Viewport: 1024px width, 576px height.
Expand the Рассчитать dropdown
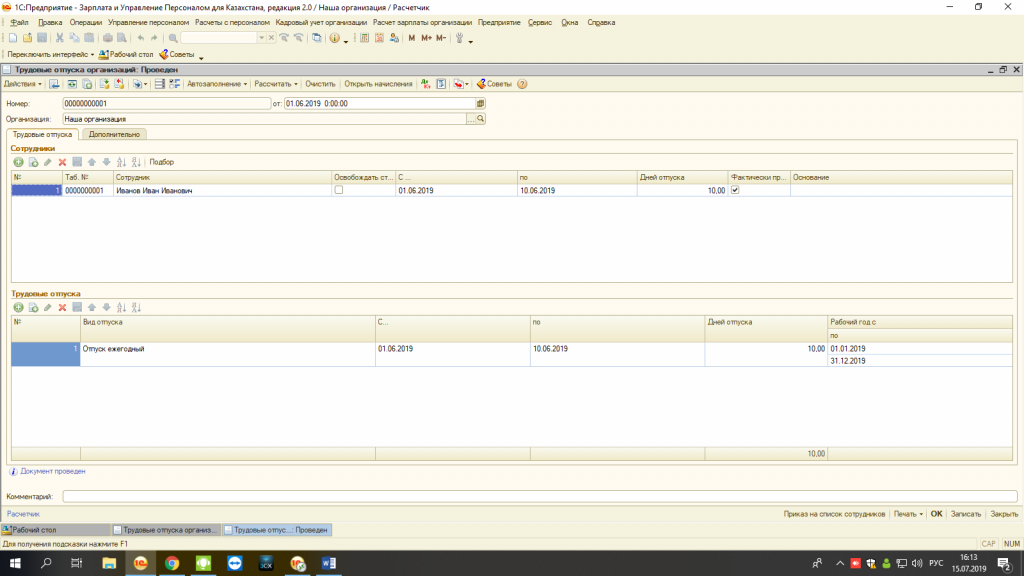(276, 84)
